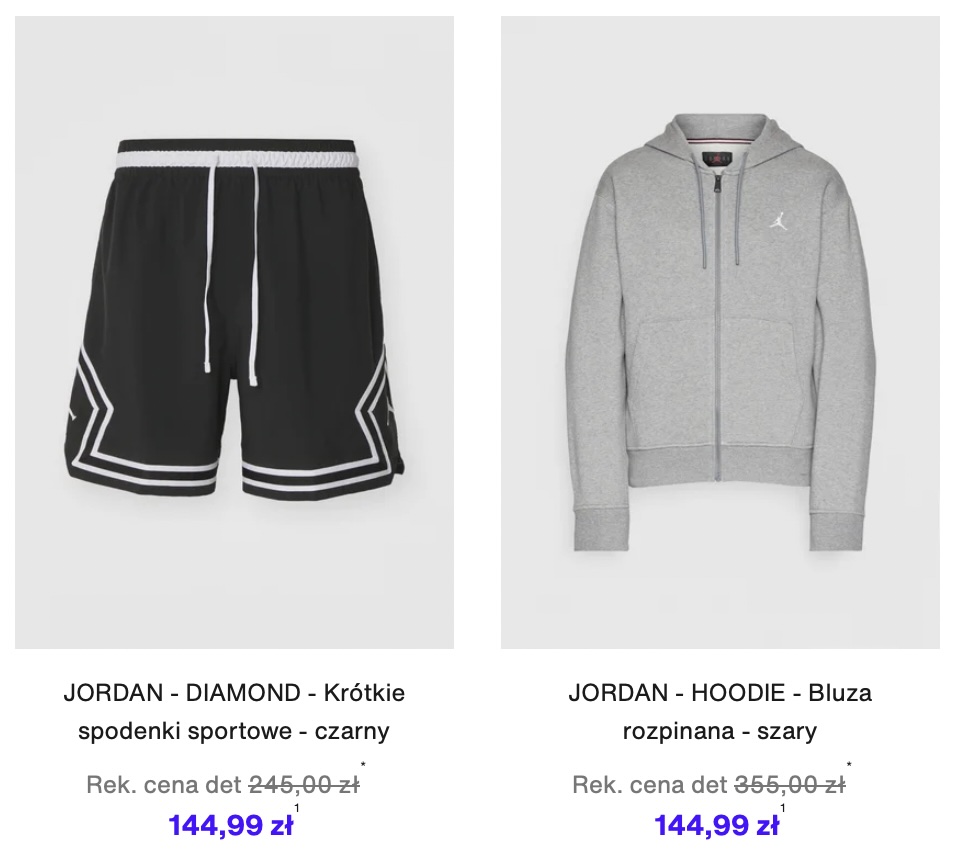Image resolution: width=960 pixels, height=856 pixels.
Task: Click the red Jordan neck label tag
Action: [714, 158]
